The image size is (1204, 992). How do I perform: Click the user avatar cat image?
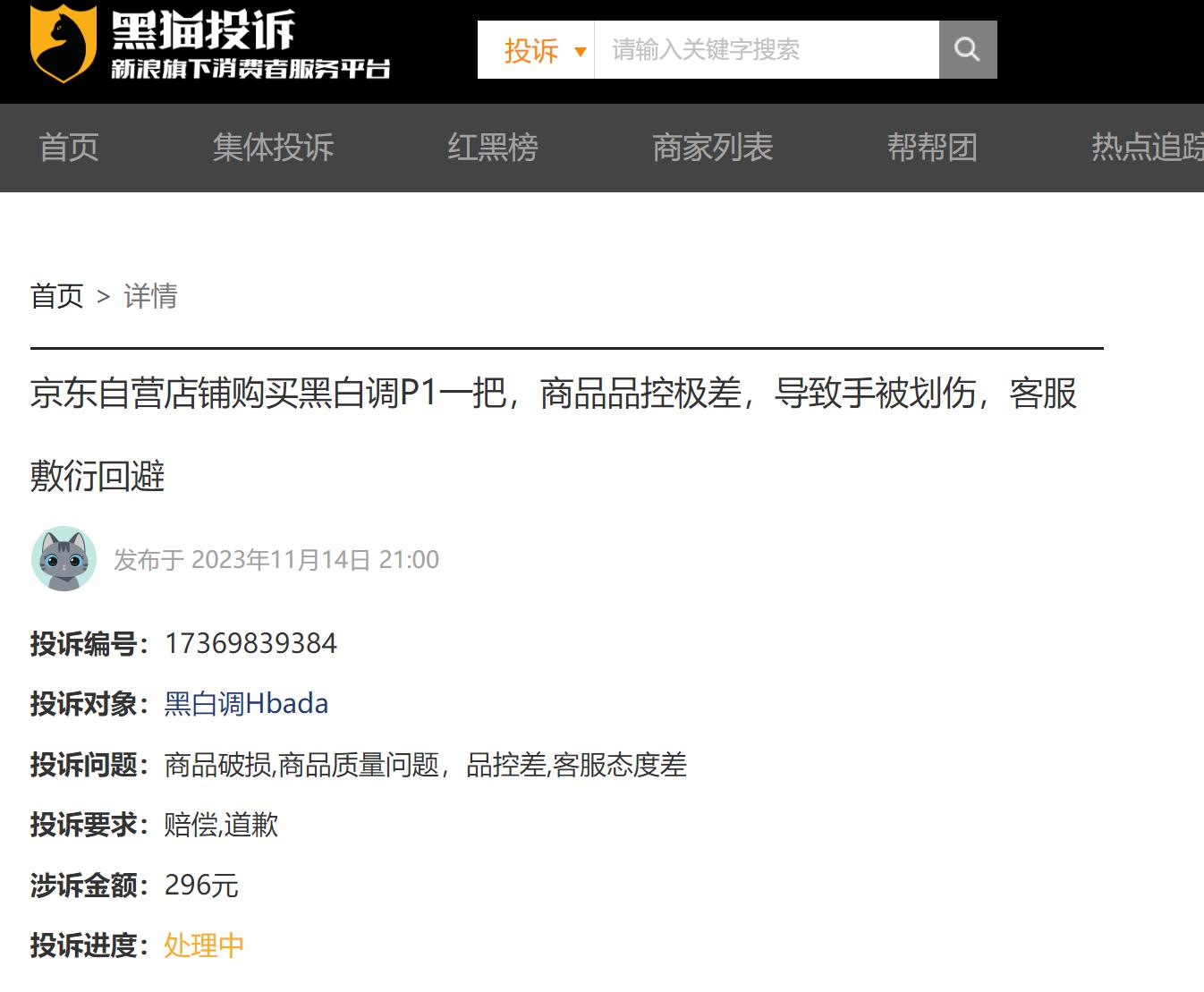(63, 559)
